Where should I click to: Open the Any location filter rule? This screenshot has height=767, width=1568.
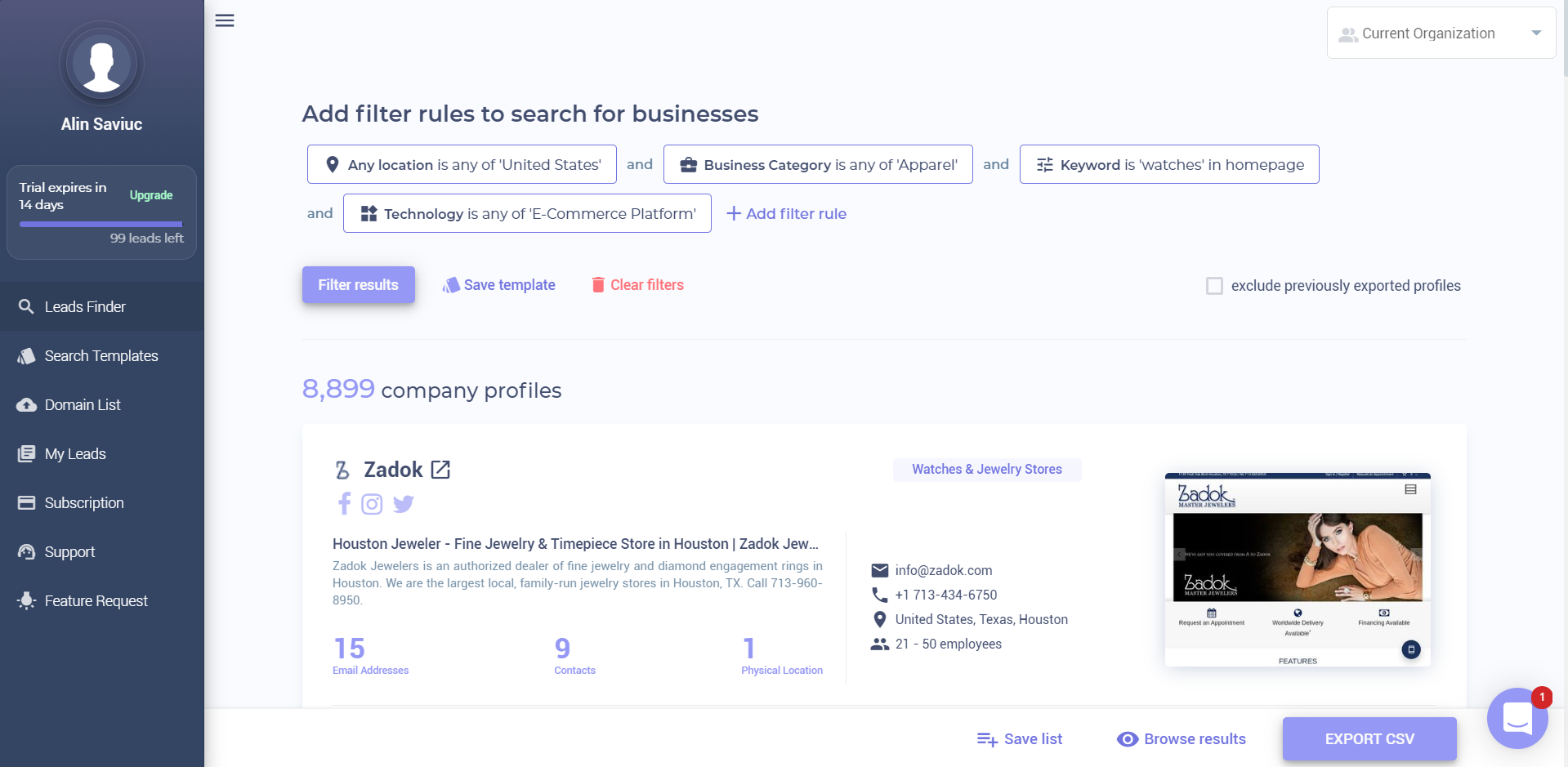click(x=462, y=164)
